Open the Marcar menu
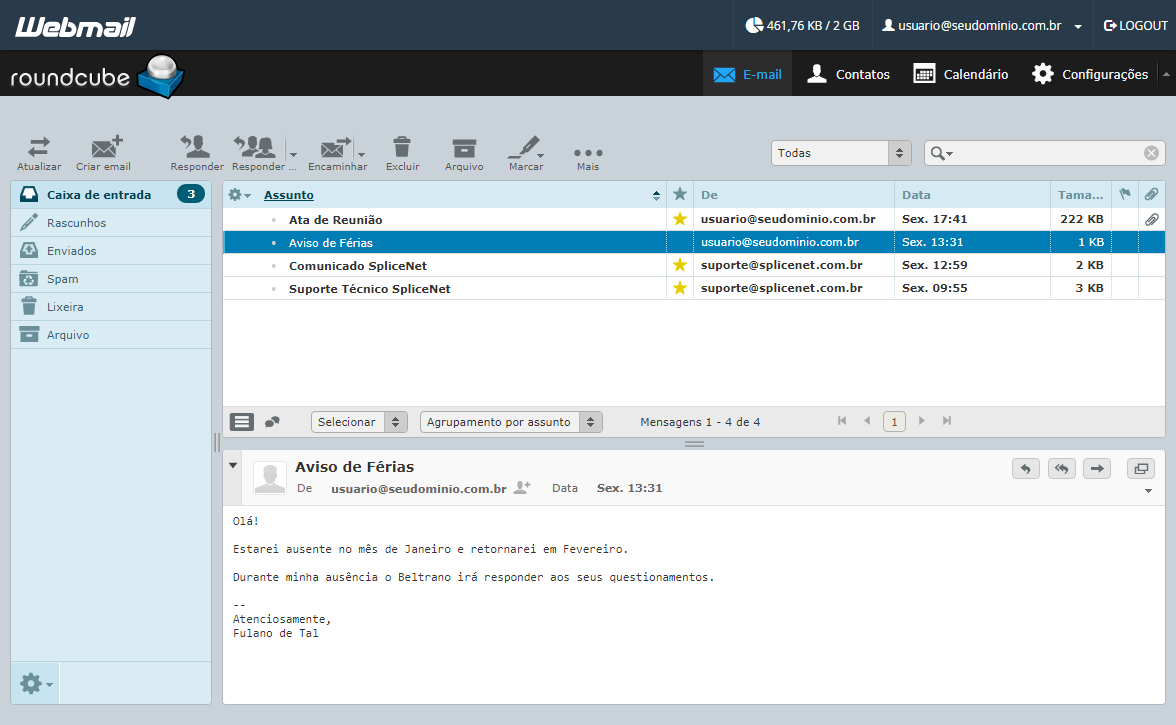Image resolution: width=1176 pixels, height=725 pixels. pos(526,153)
